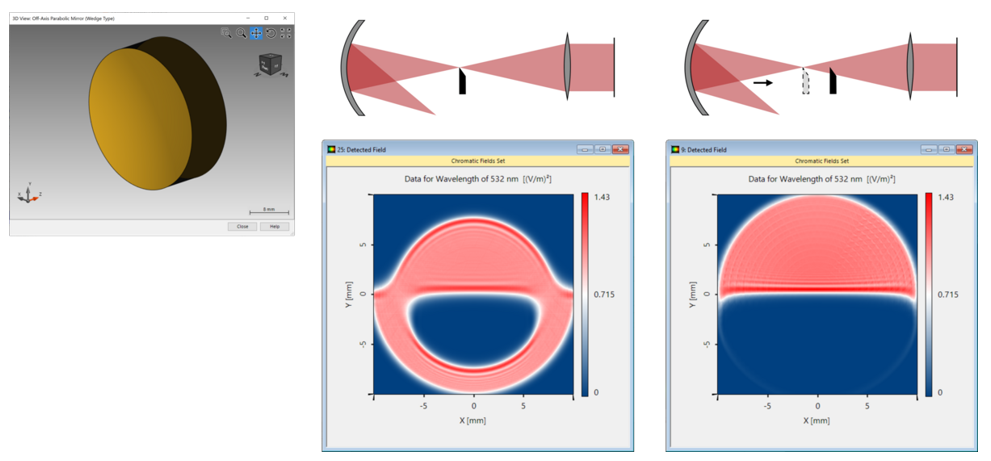This screenshot has width=991, height=461.
Task: Close the 3D View window with X
Action: point(285,18)
